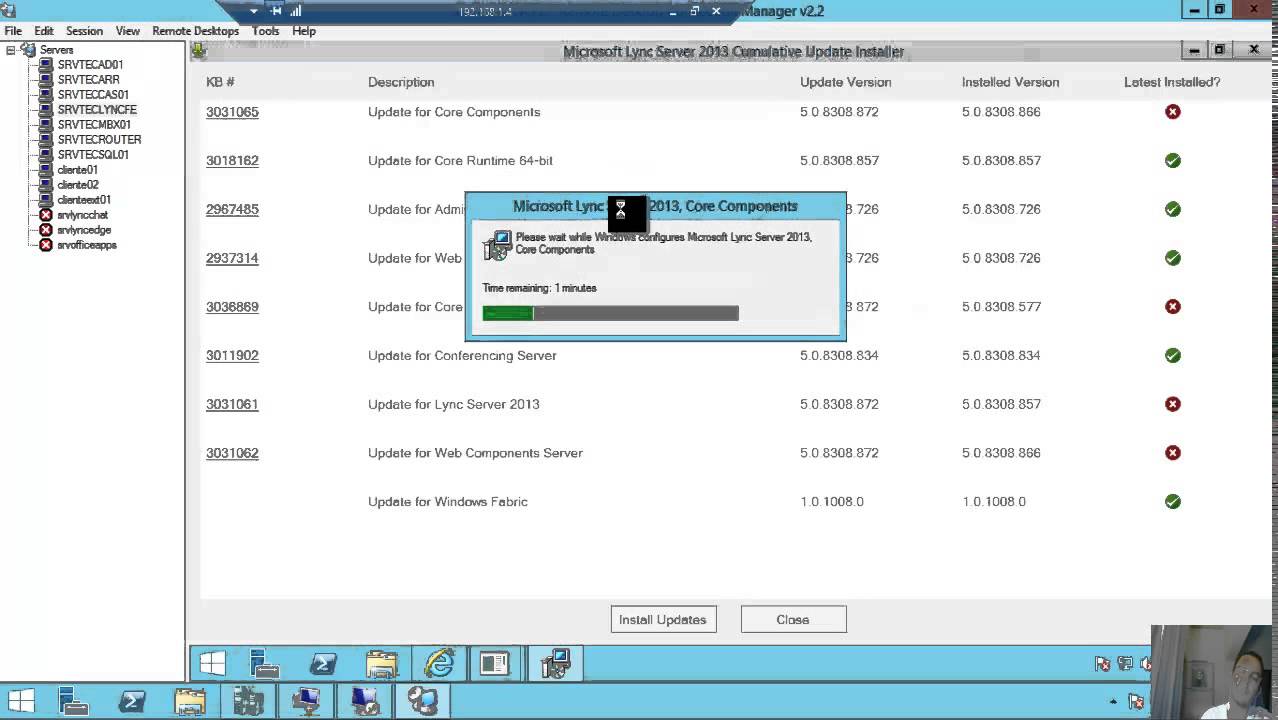Screen dimensions: 1278x720
Task: Open KB link 3031062
Action: [x=232, y=453]
